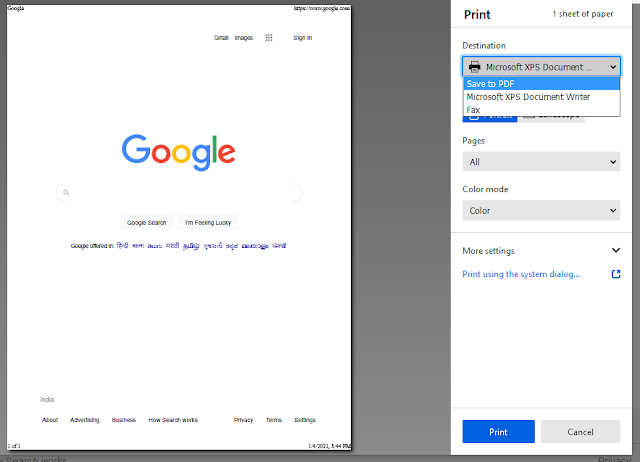Click the 'Google offered in:' text
640x462 pixels.
point(92,246)
